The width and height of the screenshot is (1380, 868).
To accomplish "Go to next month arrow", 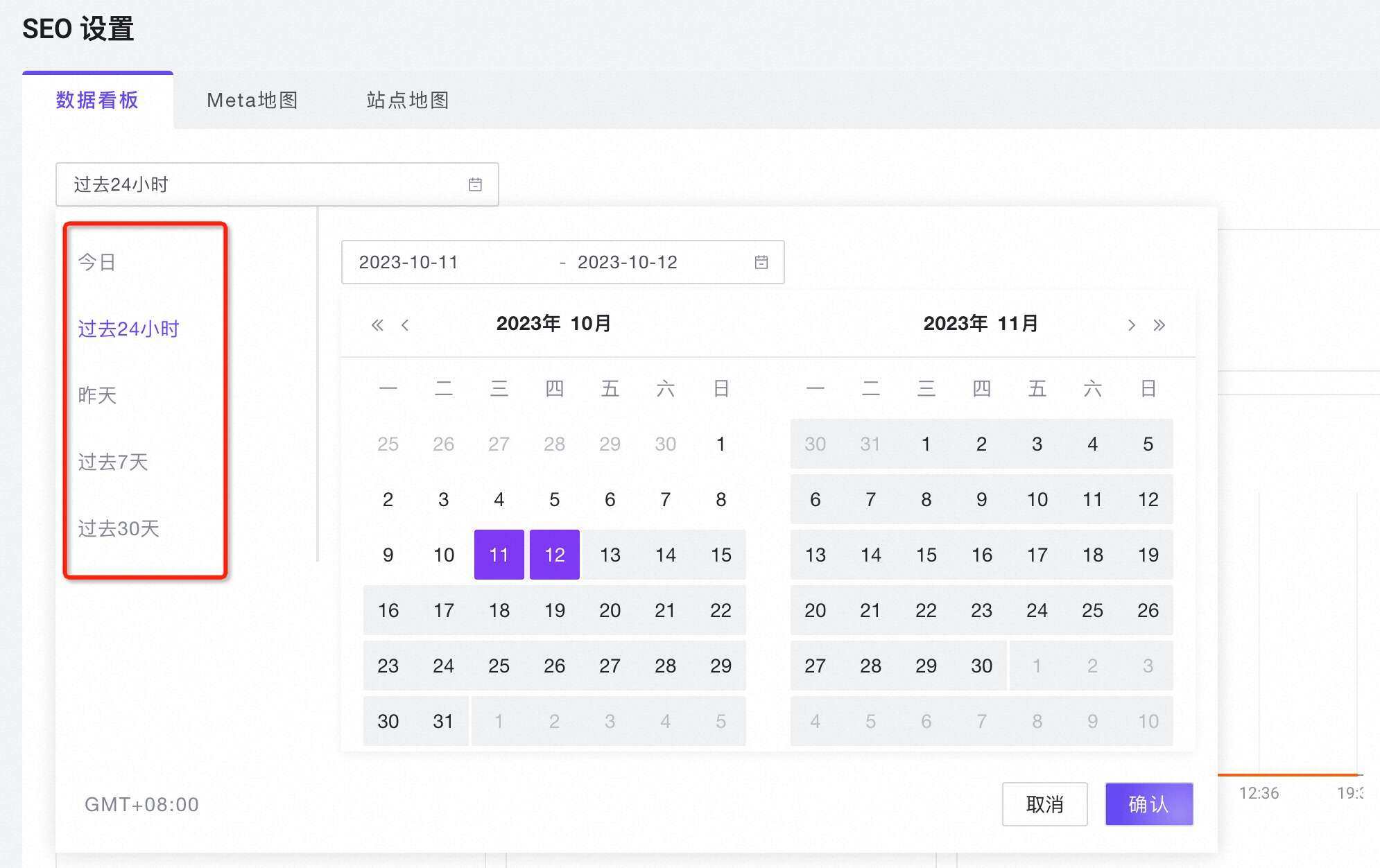I will point(1131,324).
